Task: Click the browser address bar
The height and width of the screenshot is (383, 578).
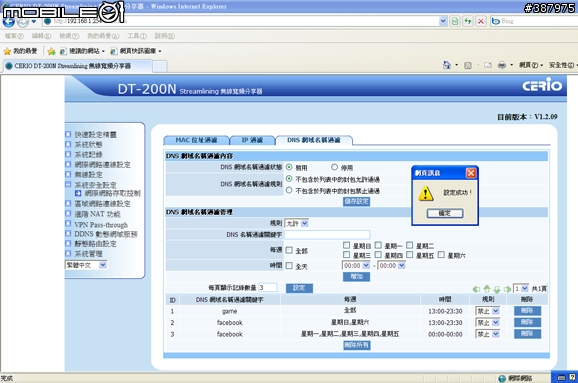Action: pyautogui.click(x=241, y=21)
